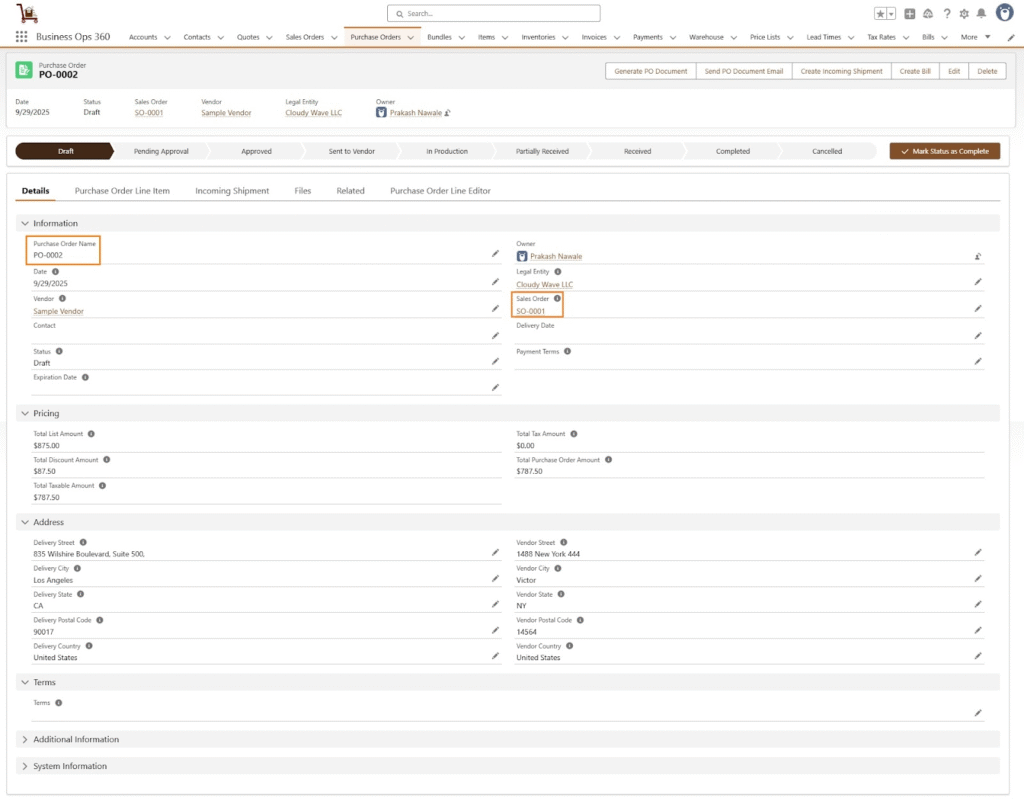Open the Incoming Shipment tab

point(232,191)
